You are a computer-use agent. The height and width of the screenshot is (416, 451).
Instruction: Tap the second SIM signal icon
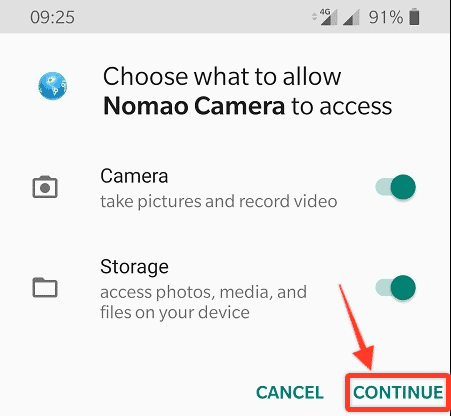point(351,17)
